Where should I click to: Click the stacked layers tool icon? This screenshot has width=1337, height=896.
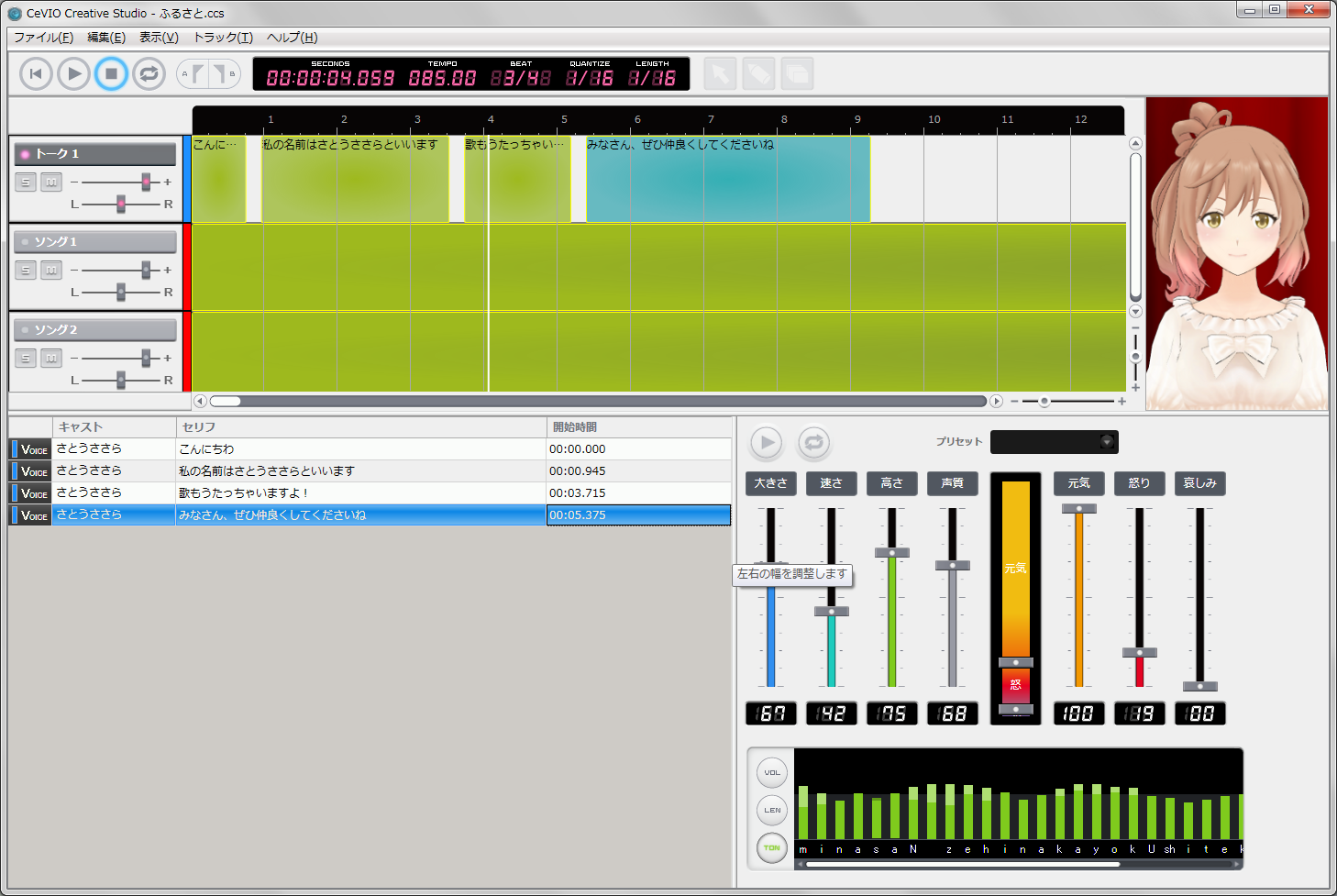coord(798,73)
